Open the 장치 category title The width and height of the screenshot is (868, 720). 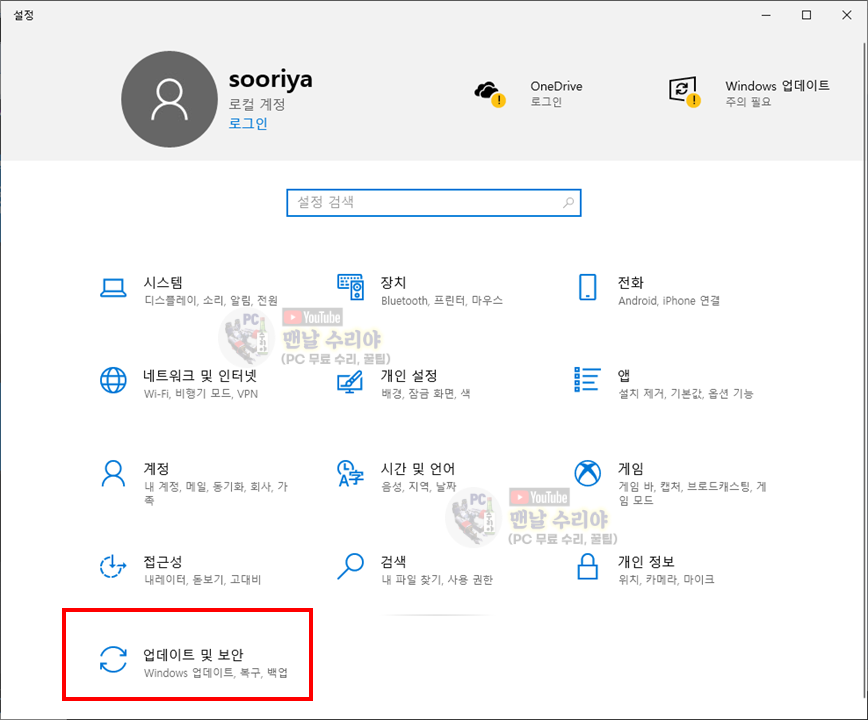[393, 283]
